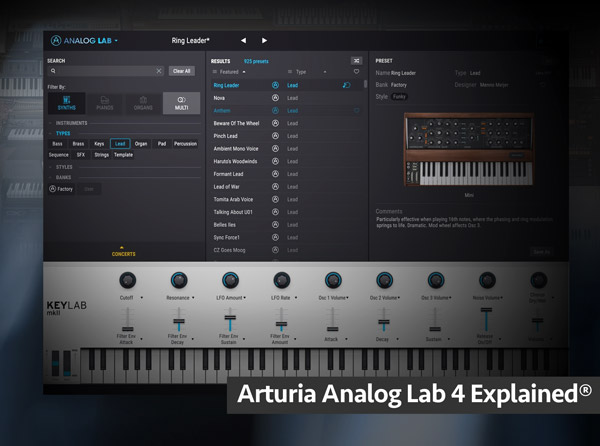Click the Clear All button
600x446 pixels.
[182, 71]
